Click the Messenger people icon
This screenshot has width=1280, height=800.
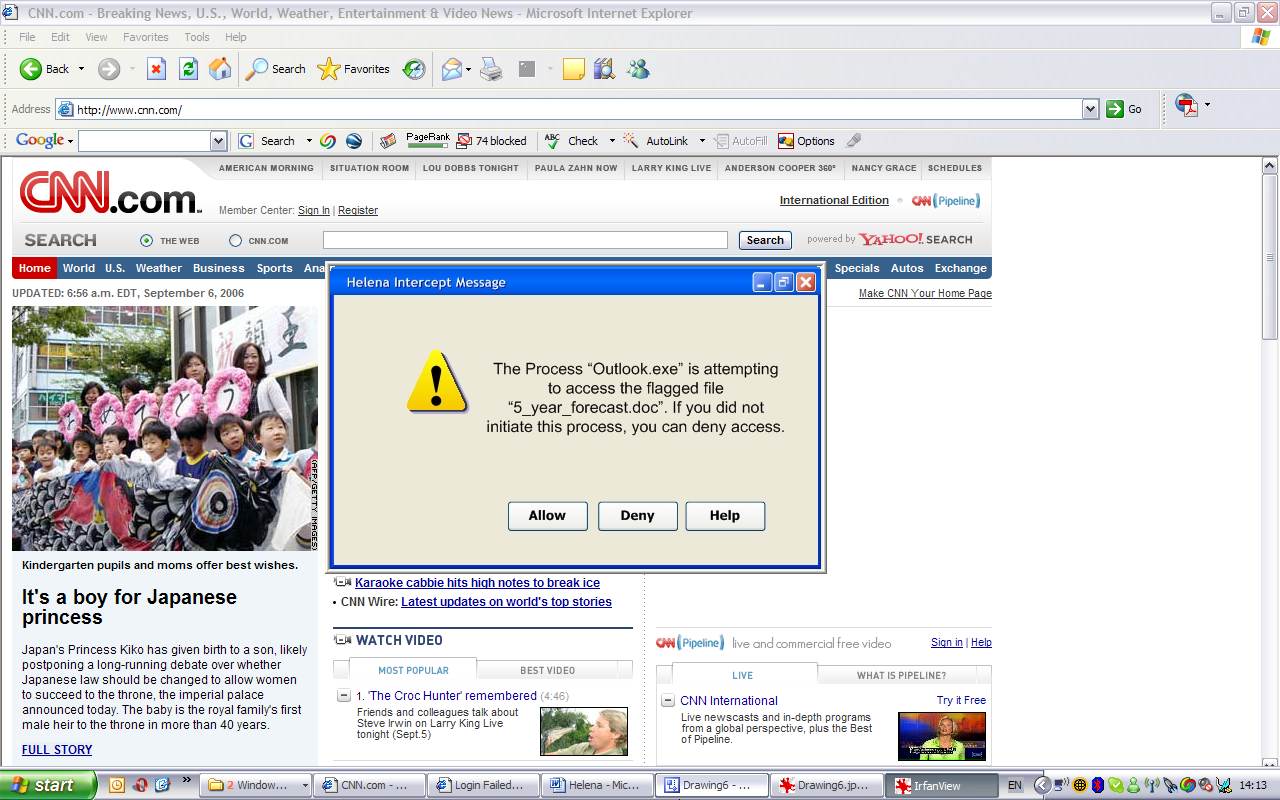[638, 69]
